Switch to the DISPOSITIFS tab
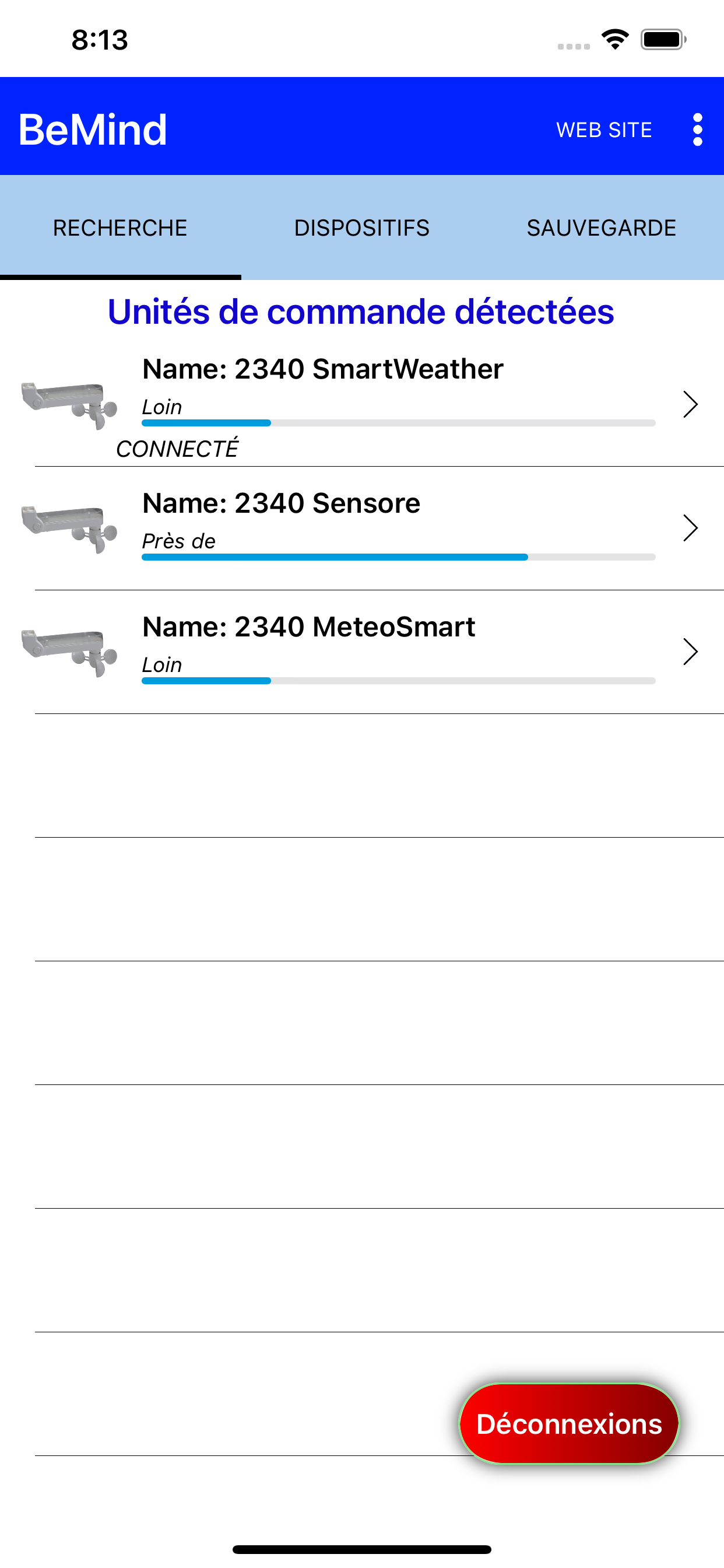724x1568 pixels. [362, 228]
